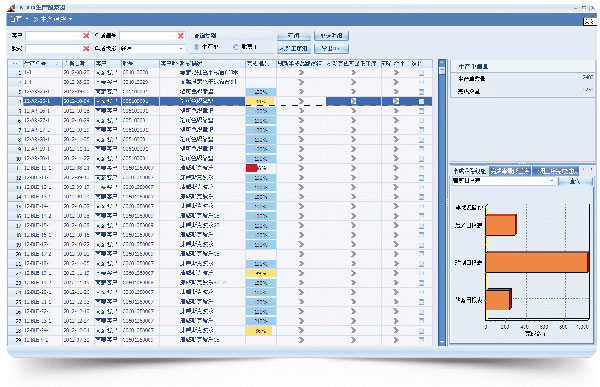Select the second, unselected radio button option

[236, 47]
